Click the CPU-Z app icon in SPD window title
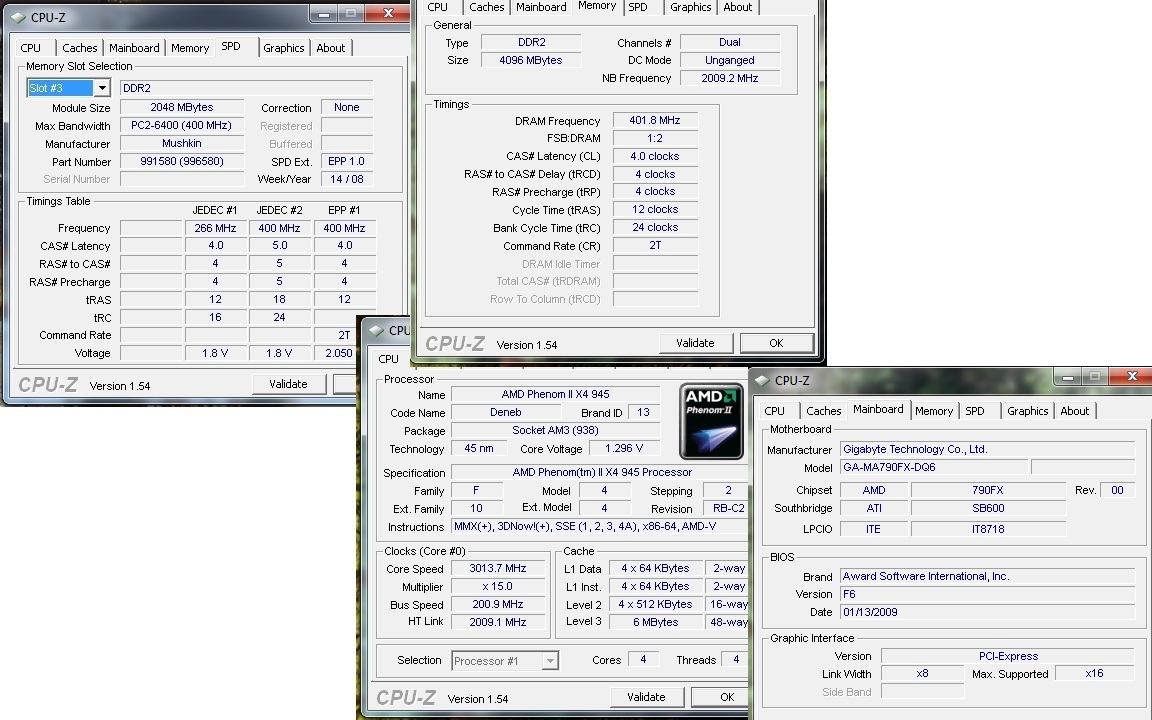 click(x=18, y=18)
